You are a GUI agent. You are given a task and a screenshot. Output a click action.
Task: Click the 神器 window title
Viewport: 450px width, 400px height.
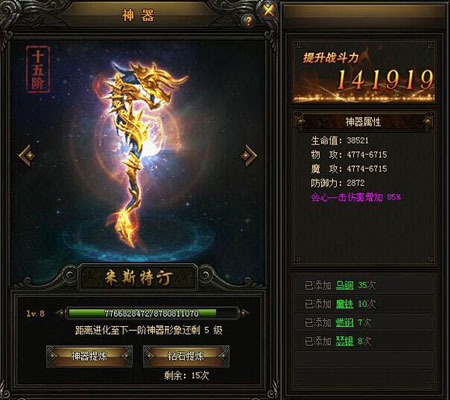click(138, 15)
